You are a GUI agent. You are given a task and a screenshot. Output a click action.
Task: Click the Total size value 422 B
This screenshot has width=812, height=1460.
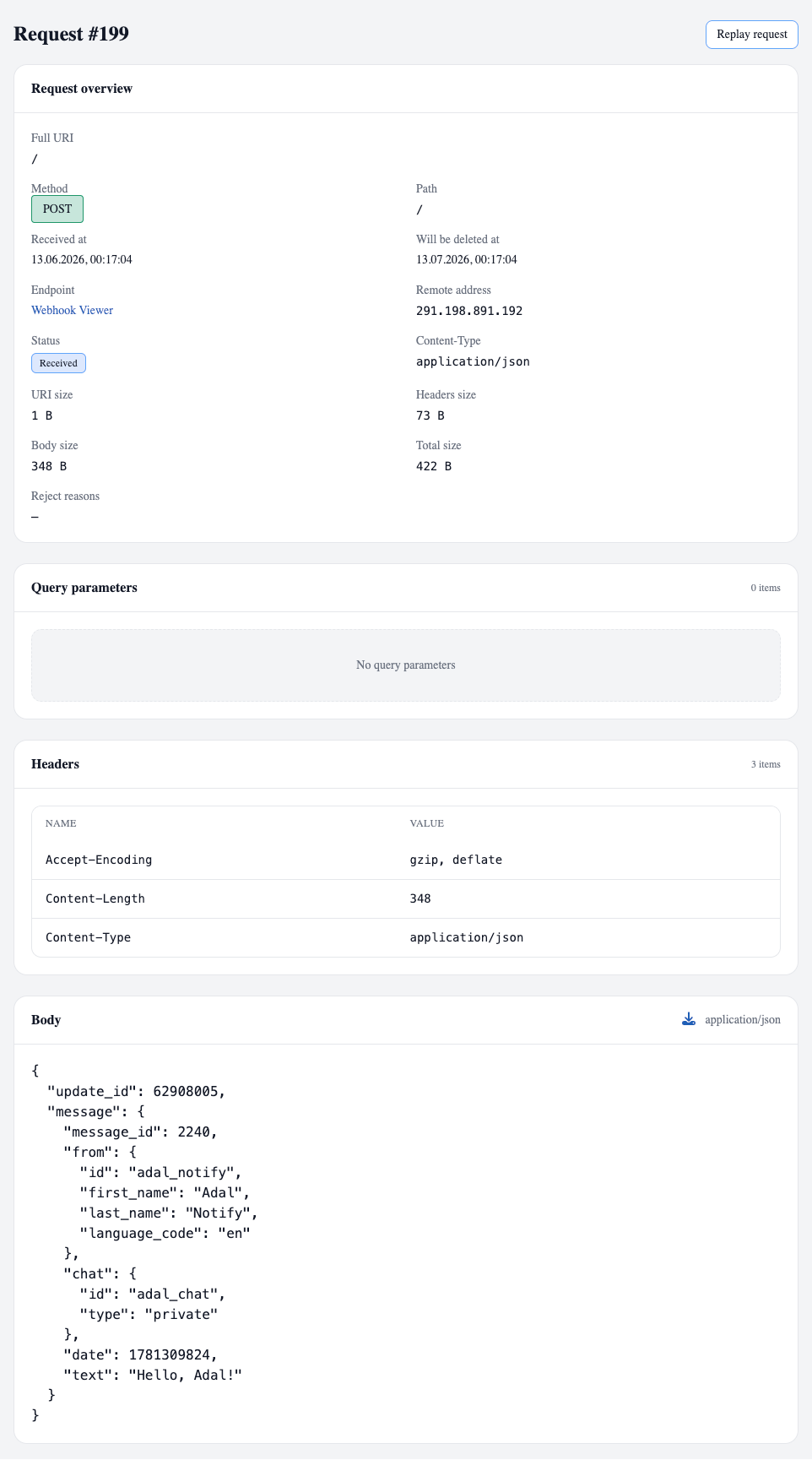[434, 466]
